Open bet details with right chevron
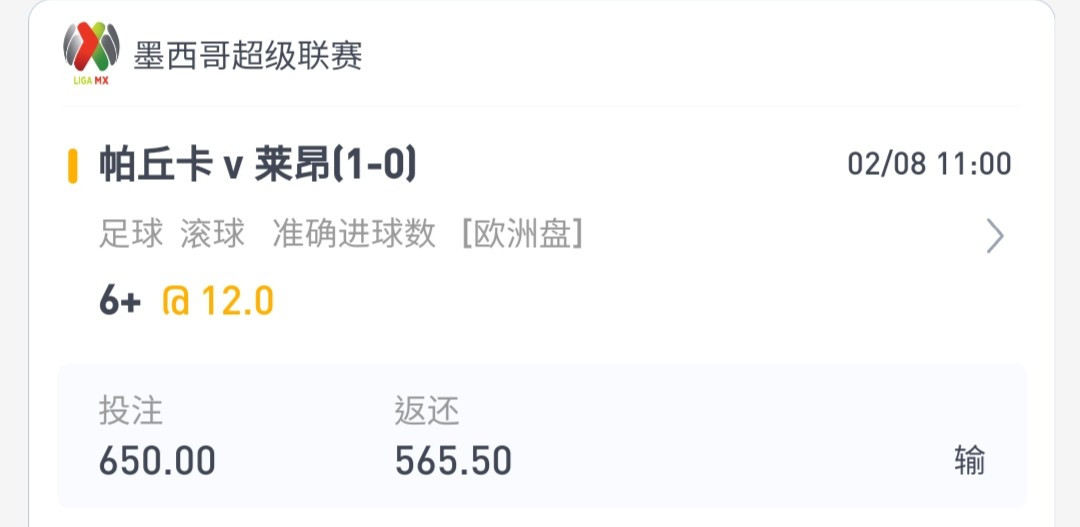Screen dimensions: 1080x527 (x=995, y=236)
